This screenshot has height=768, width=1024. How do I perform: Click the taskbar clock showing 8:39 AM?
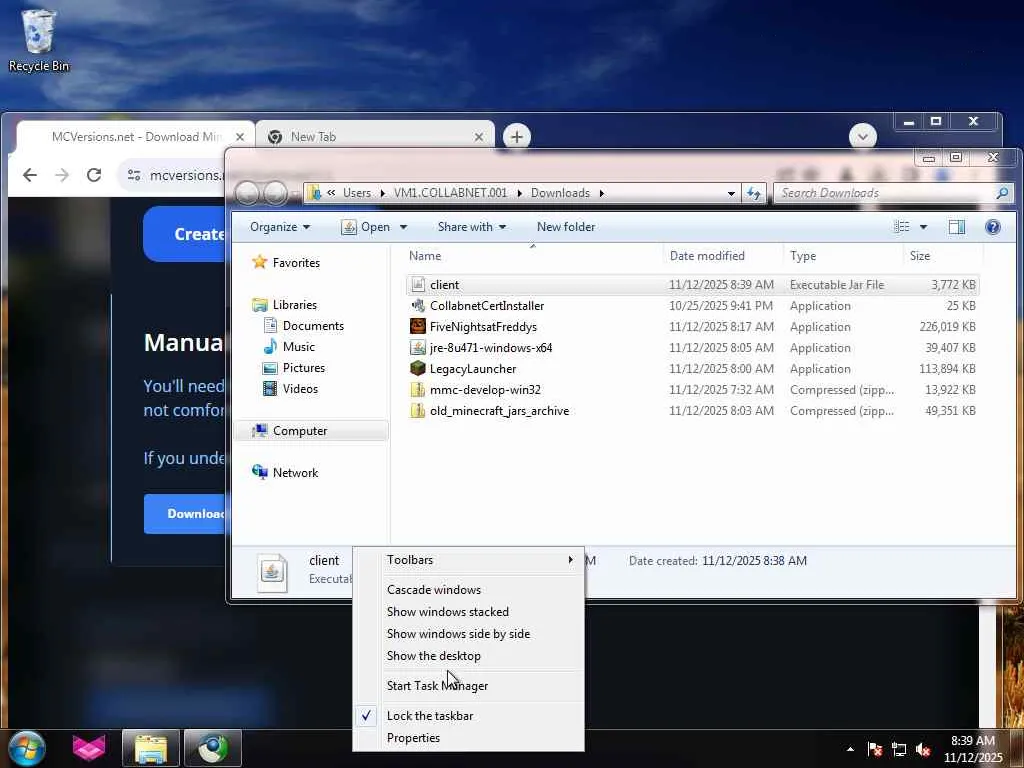pyautogui.click(x=973, y=741)
